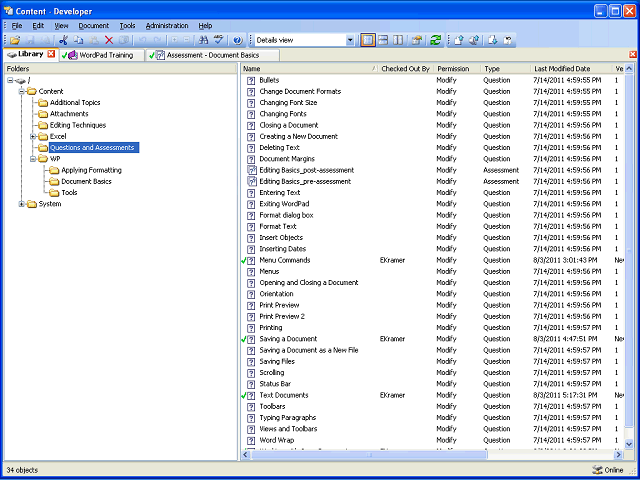Click the Check Out down-arrow icon

(493, 40)
